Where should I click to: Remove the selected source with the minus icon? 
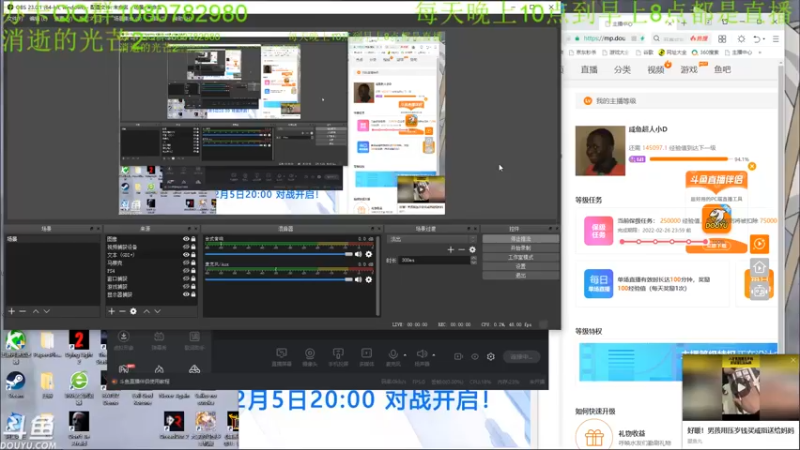coord(122,311)
